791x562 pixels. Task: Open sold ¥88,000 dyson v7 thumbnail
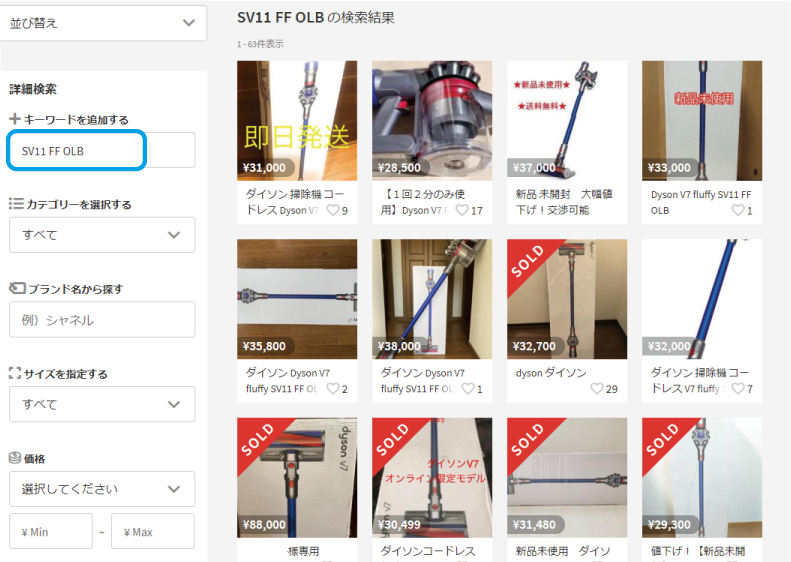(297, 477)
